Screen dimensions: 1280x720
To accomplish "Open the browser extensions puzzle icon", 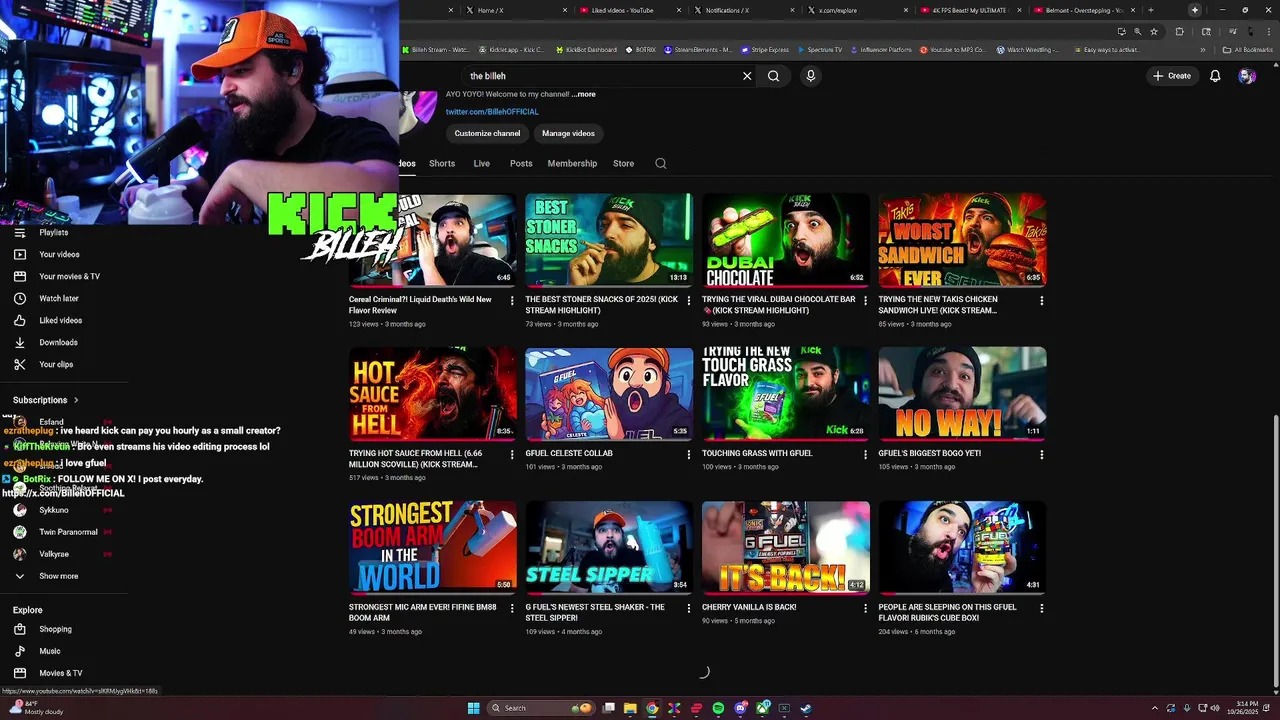I will pyautogui.click(x=1179, y=31).
